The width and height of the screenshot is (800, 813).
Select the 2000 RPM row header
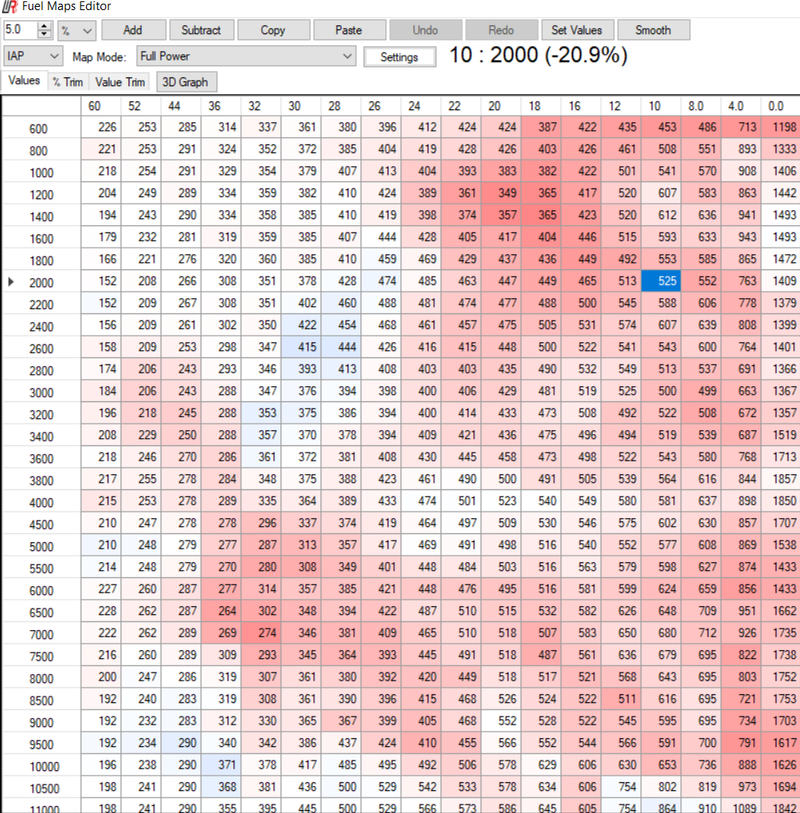click(42, 283)
